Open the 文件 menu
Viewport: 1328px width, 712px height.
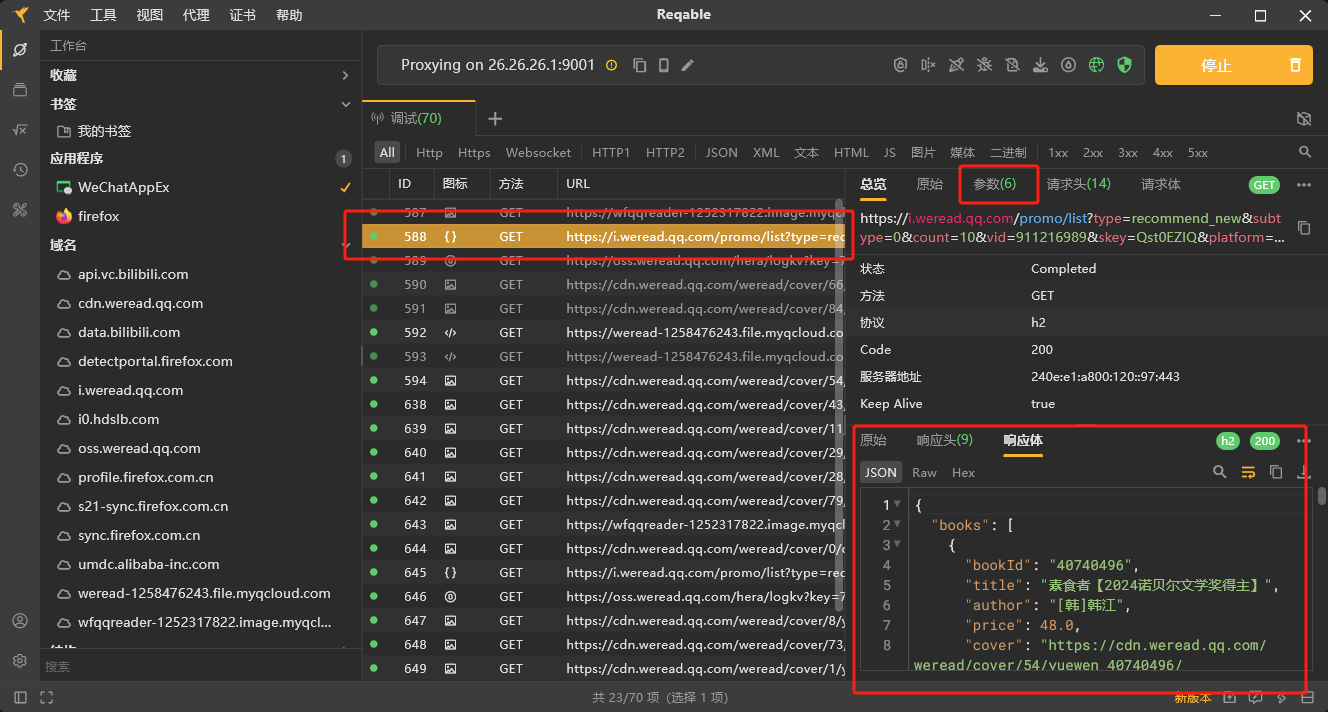tap(57, 15)
